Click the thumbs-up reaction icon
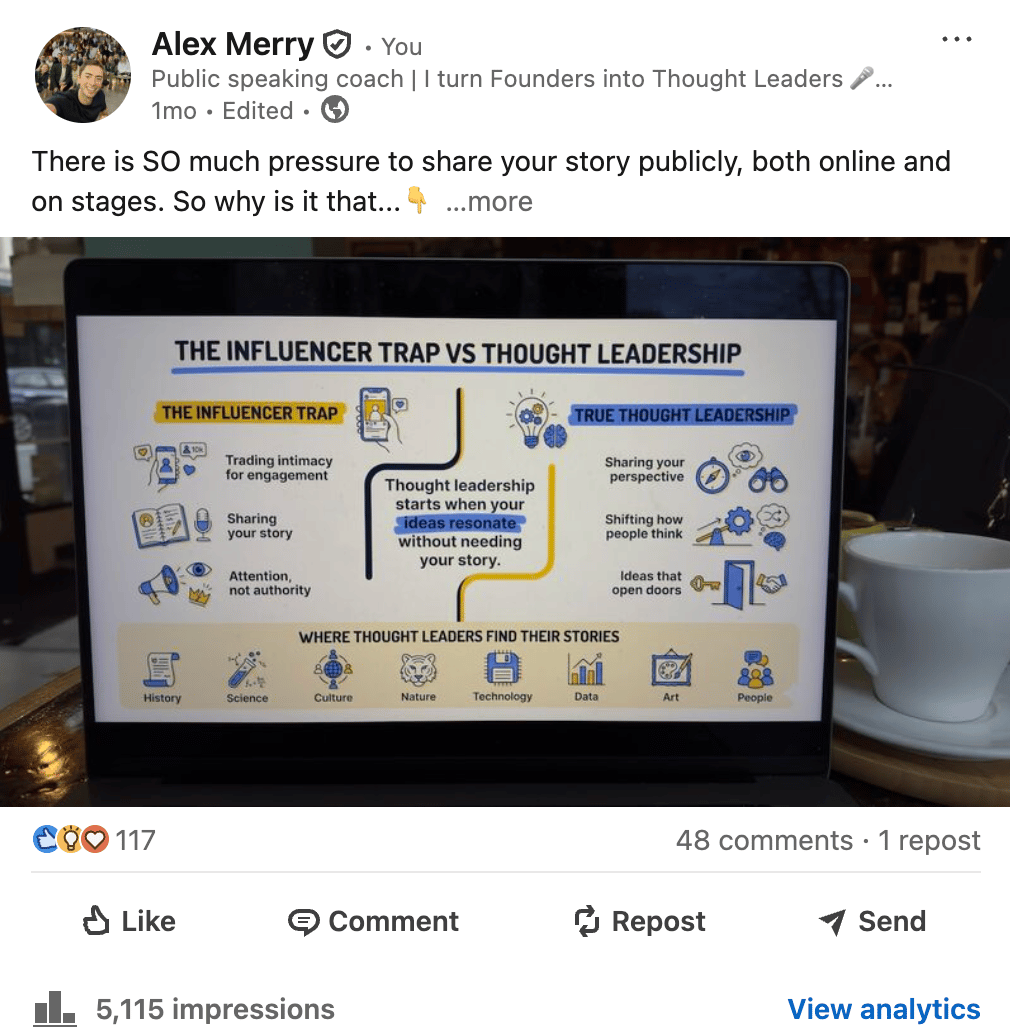 pos(45,839)
